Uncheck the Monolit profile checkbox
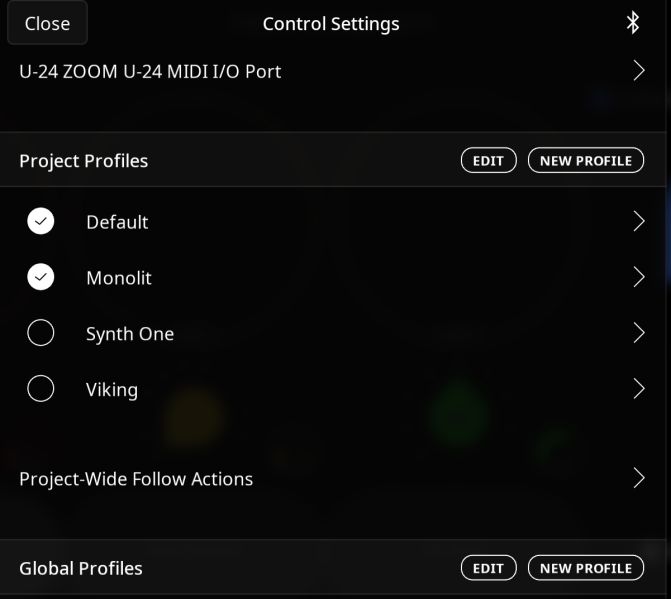The height and width of the screenshot is (599, 671). click(41, 277)
